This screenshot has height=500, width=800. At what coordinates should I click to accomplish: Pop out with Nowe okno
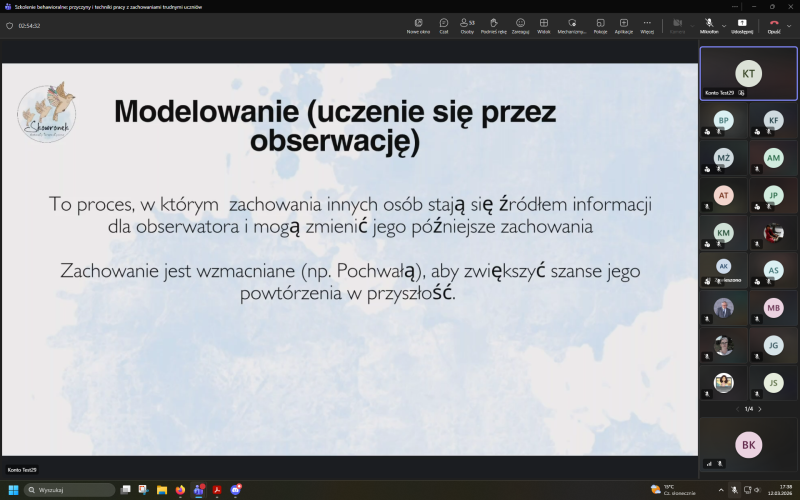[x=418, y=24]
